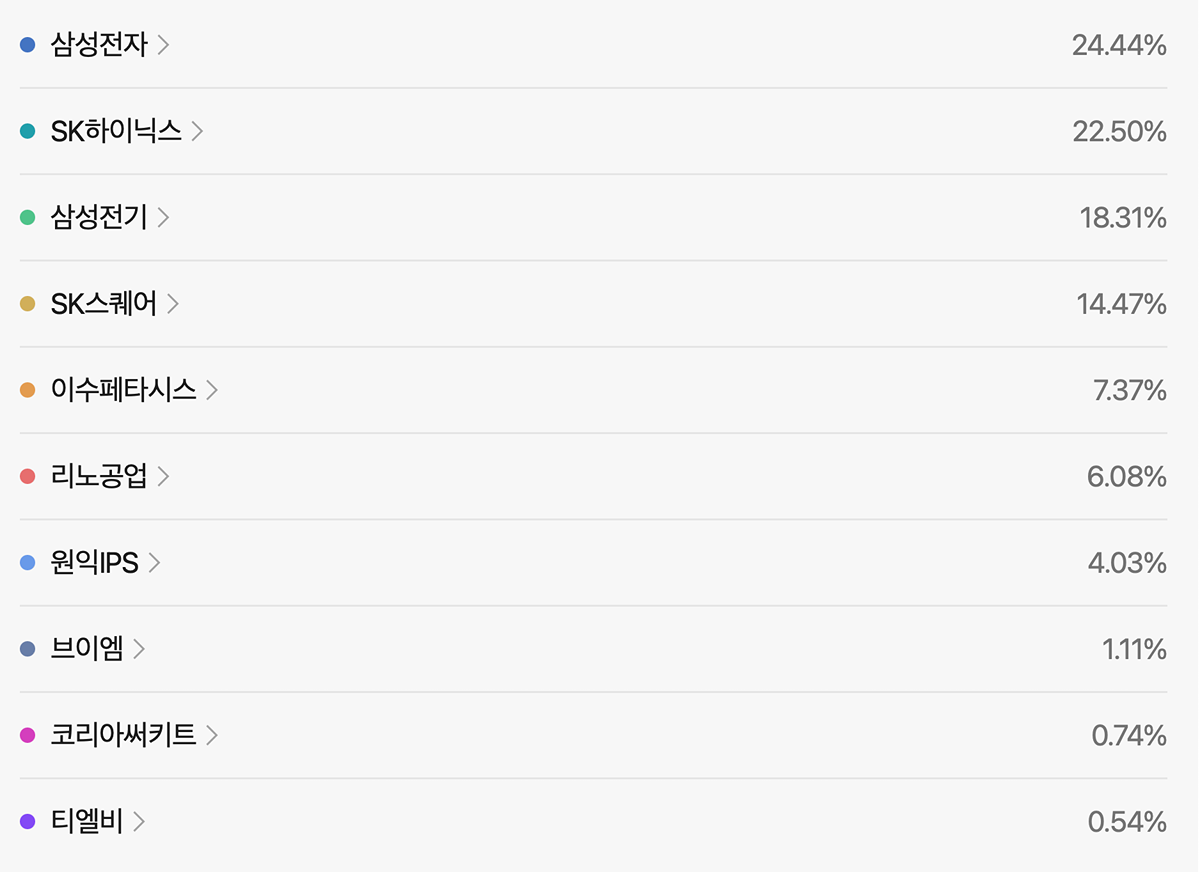Click the 삼성전기 holding name

[99, 217]
